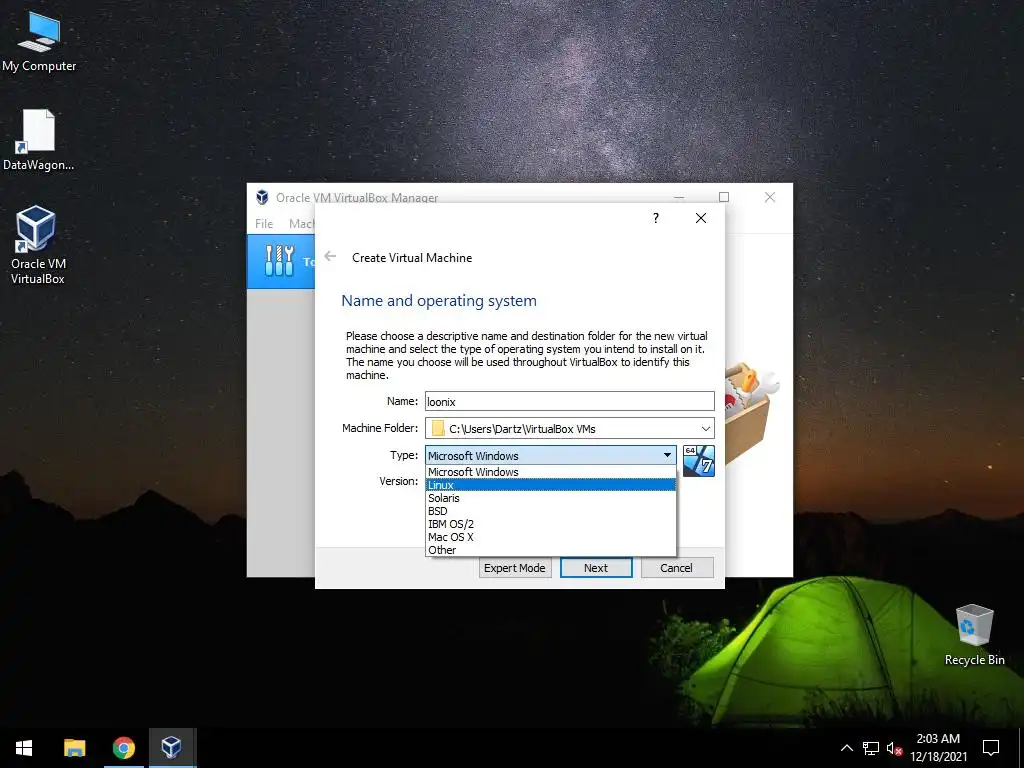Screen dimensions: 1024x768
Task: Click the Name field containing loonix
Action: pos(569,401)
